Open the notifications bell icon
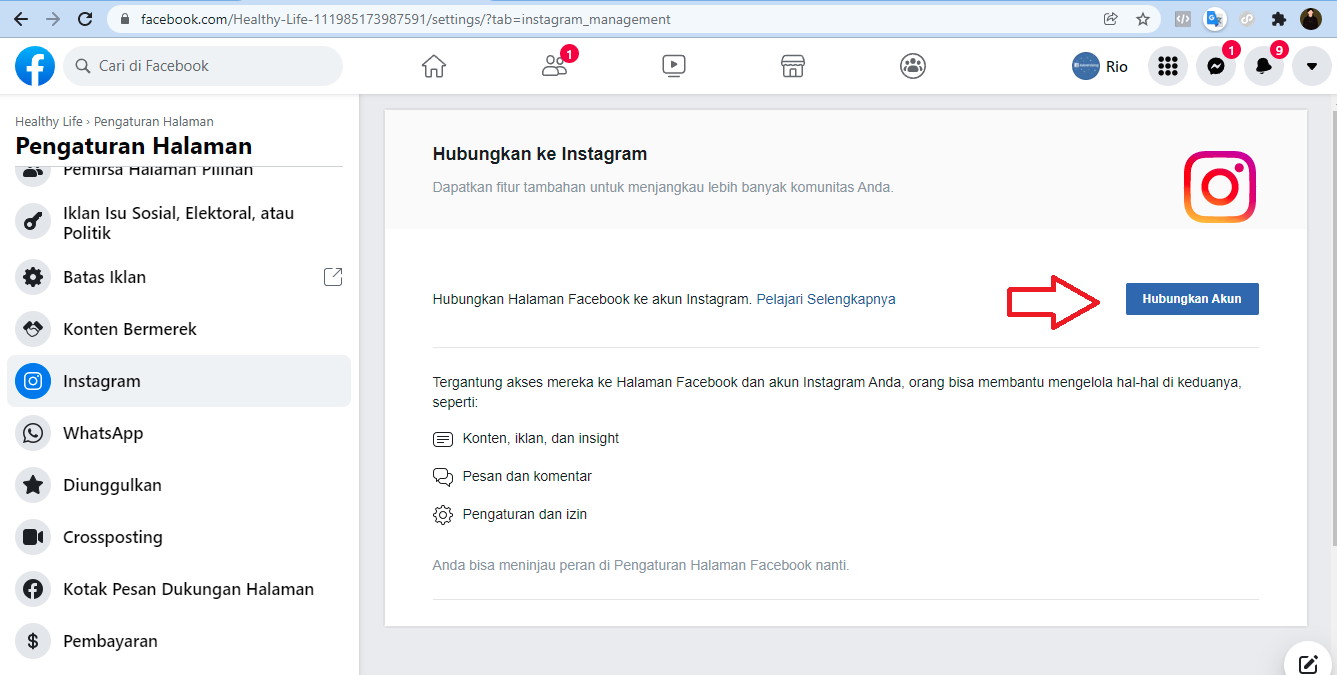The image size is (1337, 675). (x=1264, y=66)
